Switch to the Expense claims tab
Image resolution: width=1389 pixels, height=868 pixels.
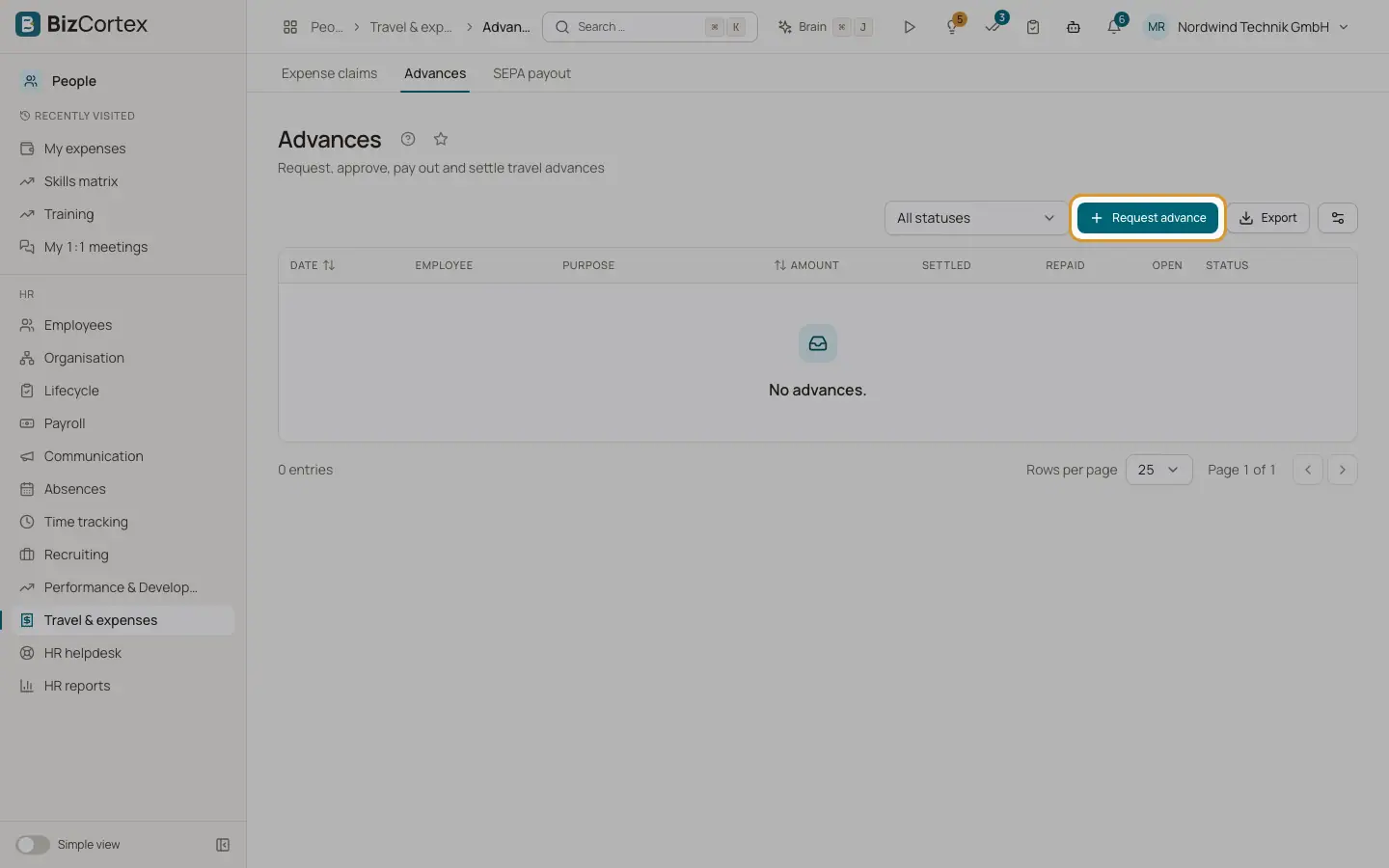click(x=329, y=73)
